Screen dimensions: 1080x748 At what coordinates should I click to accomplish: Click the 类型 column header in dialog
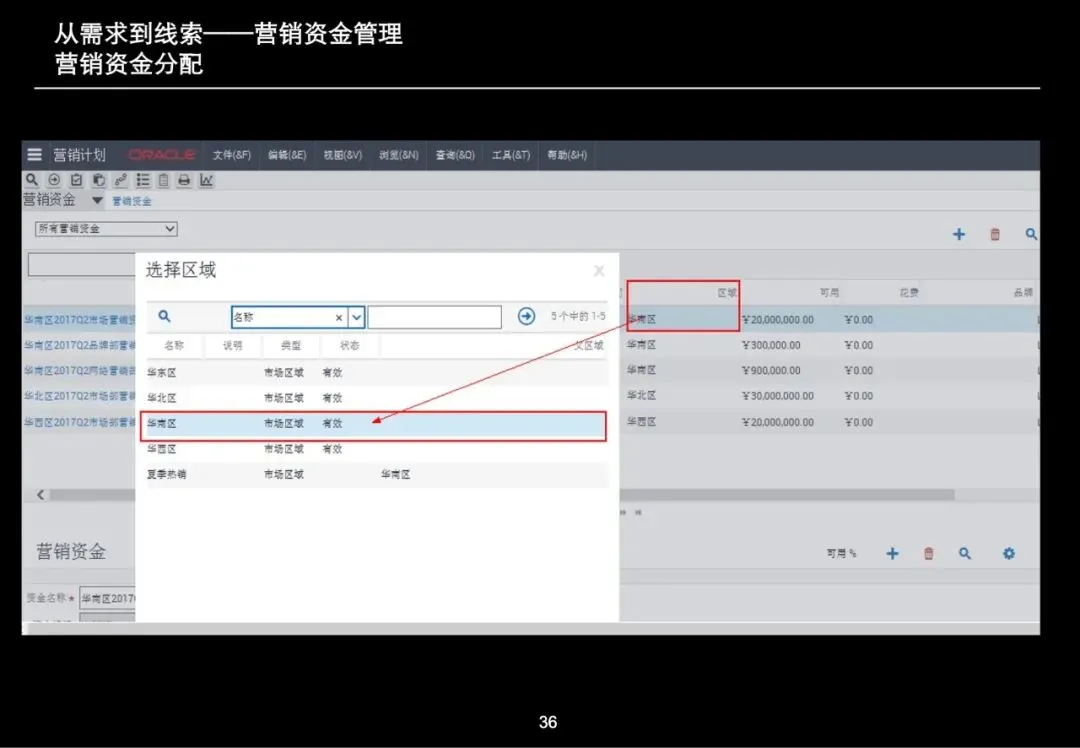(x=291, y=345)
